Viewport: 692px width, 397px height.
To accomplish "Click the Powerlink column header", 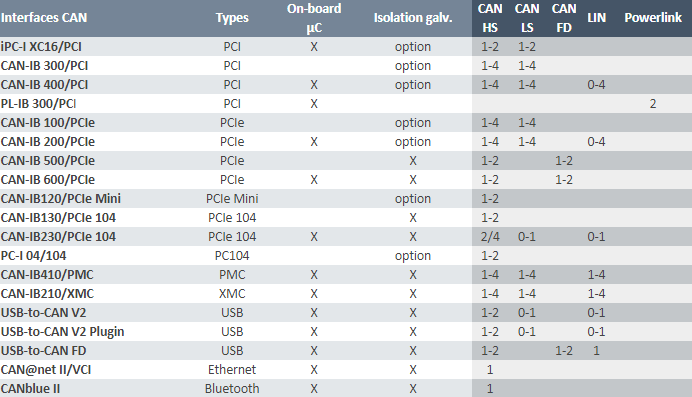I will tap(653, 18).
